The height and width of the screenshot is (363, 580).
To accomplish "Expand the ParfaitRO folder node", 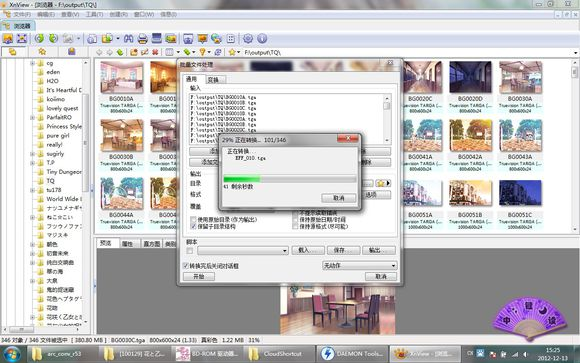I will pyautogui.click(x=33, y=117).
